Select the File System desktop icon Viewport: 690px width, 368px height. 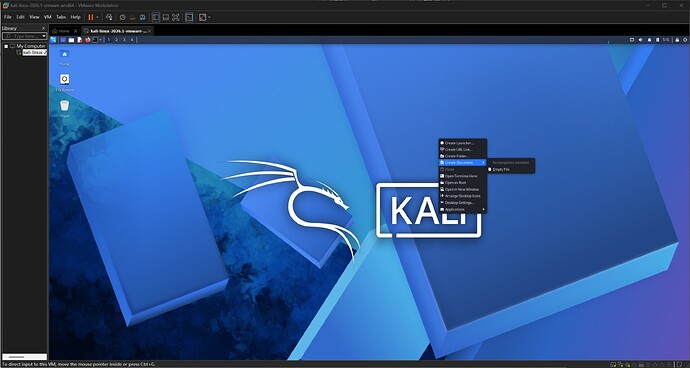click(x=64, y=83)
